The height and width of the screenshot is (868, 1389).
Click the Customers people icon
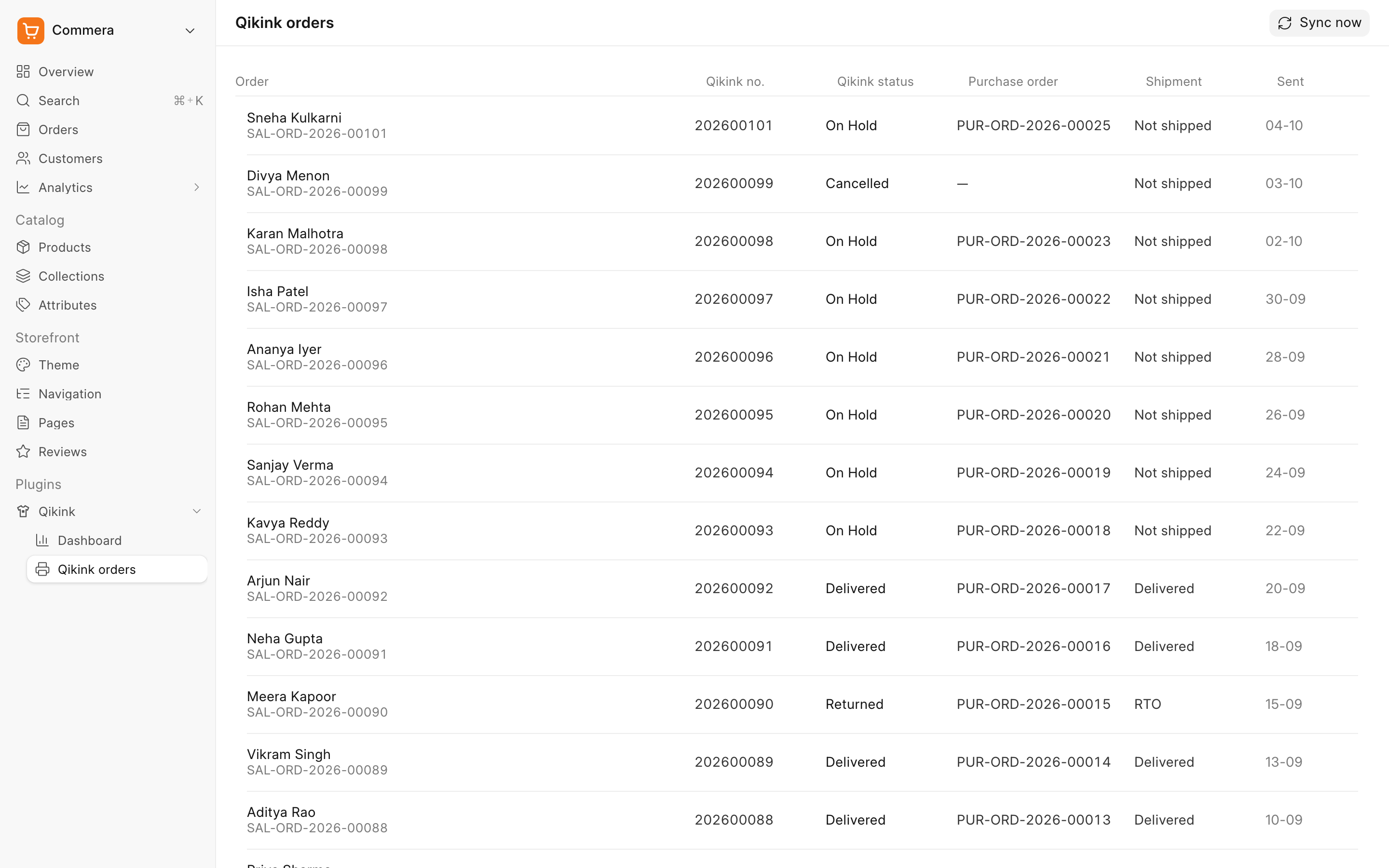tap(23, 159)
